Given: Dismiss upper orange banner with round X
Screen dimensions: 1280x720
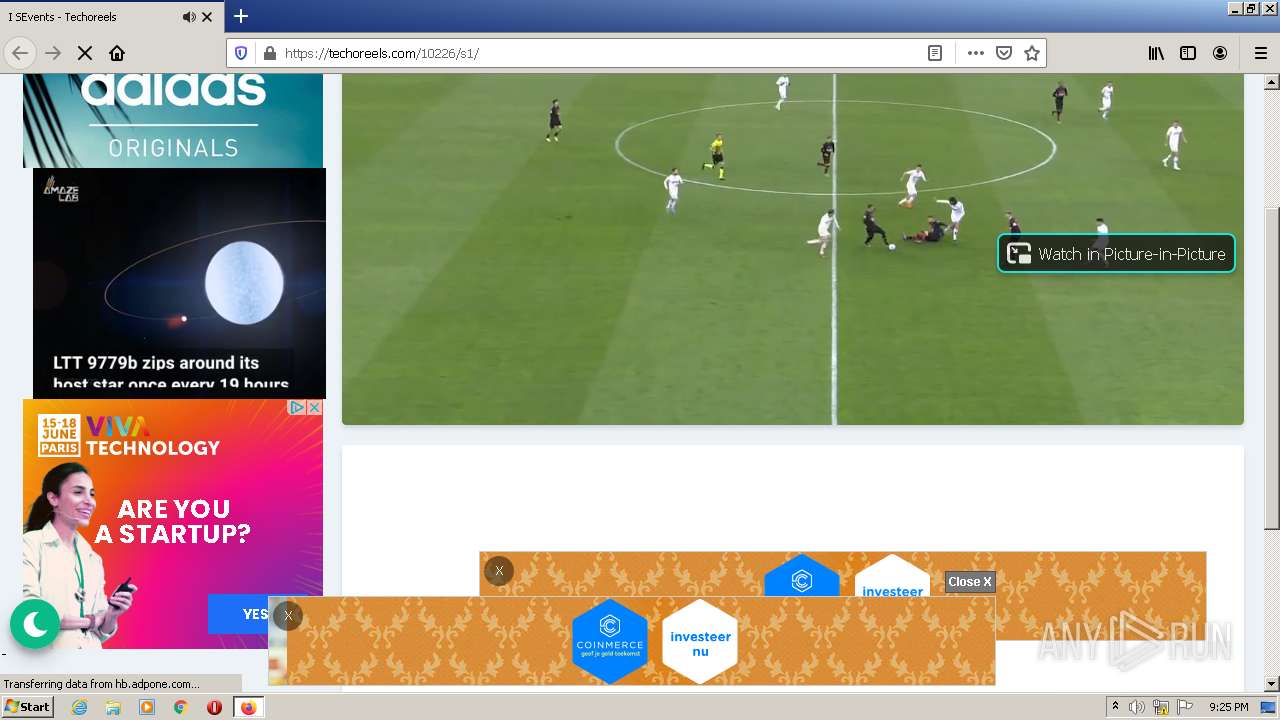Looking at the screenshot, I should (x=499, y=571).
